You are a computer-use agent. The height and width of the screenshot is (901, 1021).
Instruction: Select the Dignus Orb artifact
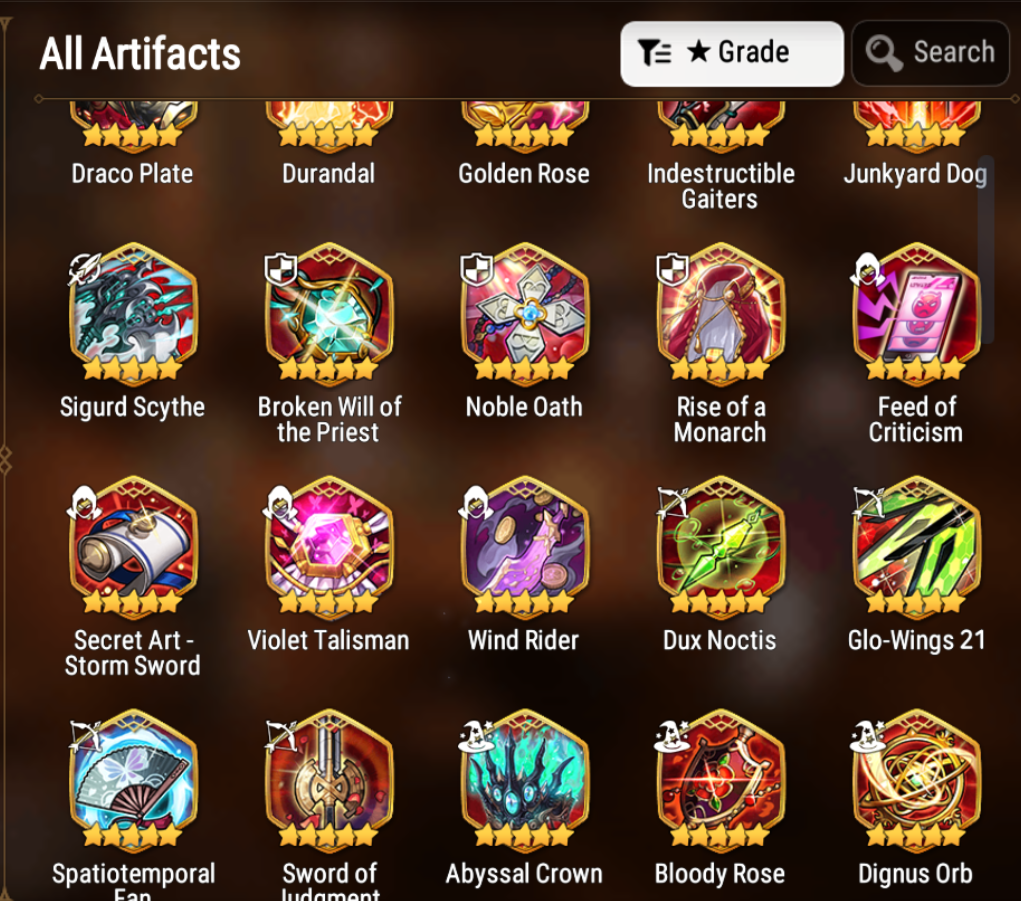(917, 779)
